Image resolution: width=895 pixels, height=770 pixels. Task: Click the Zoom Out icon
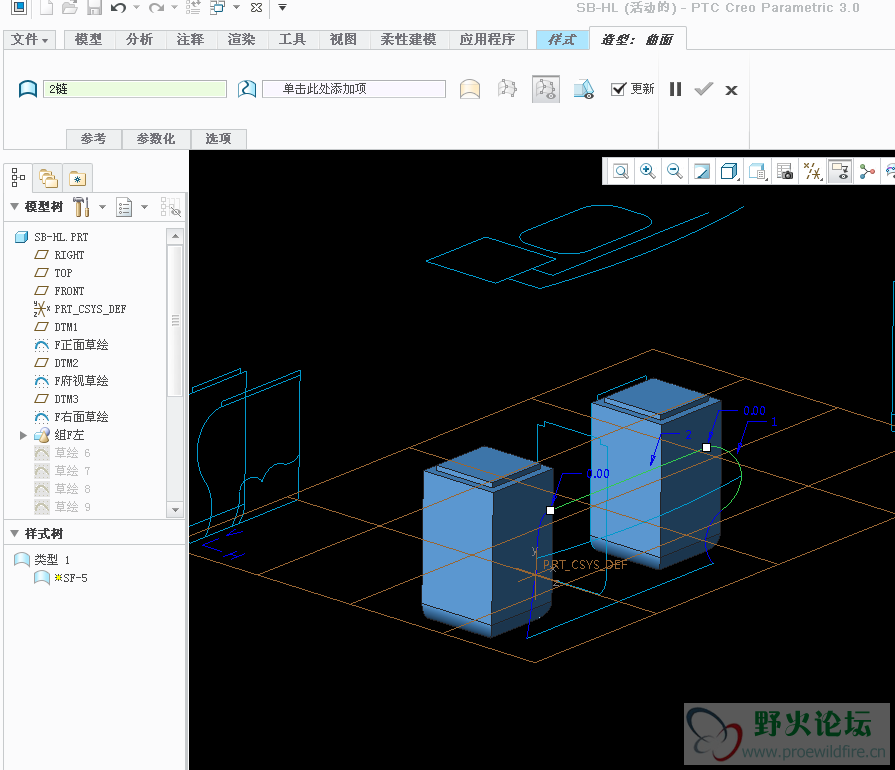point(675,171)
